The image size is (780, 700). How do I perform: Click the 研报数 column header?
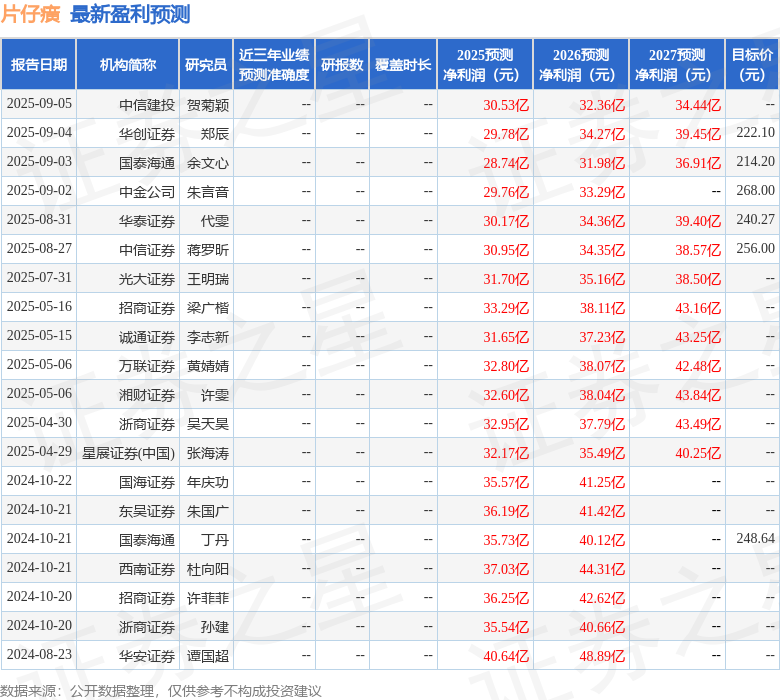(342, 65)
